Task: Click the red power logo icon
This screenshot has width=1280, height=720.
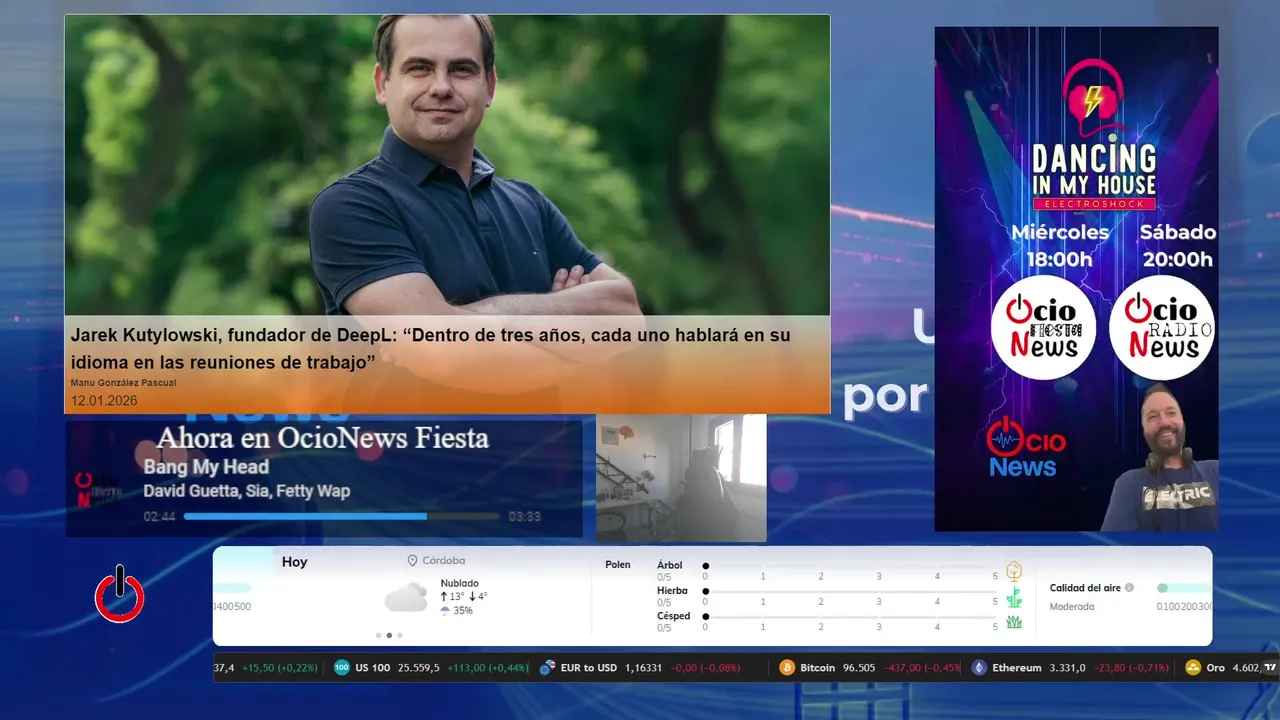Action: pyautogui.click(x=120, y=595)
